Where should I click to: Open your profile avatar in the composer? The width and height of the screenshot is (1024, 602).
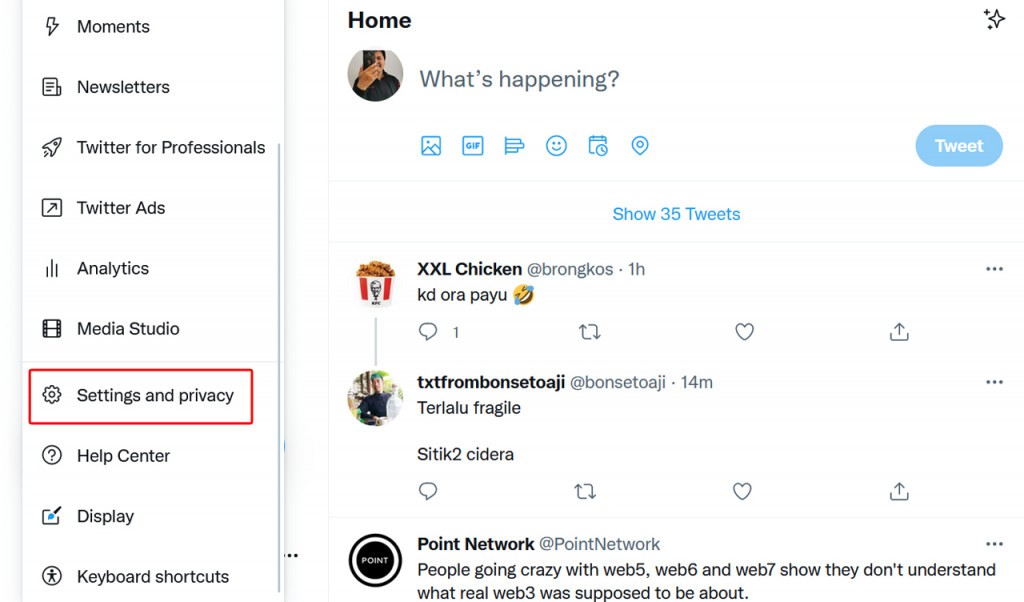click(x=374, y=74)
